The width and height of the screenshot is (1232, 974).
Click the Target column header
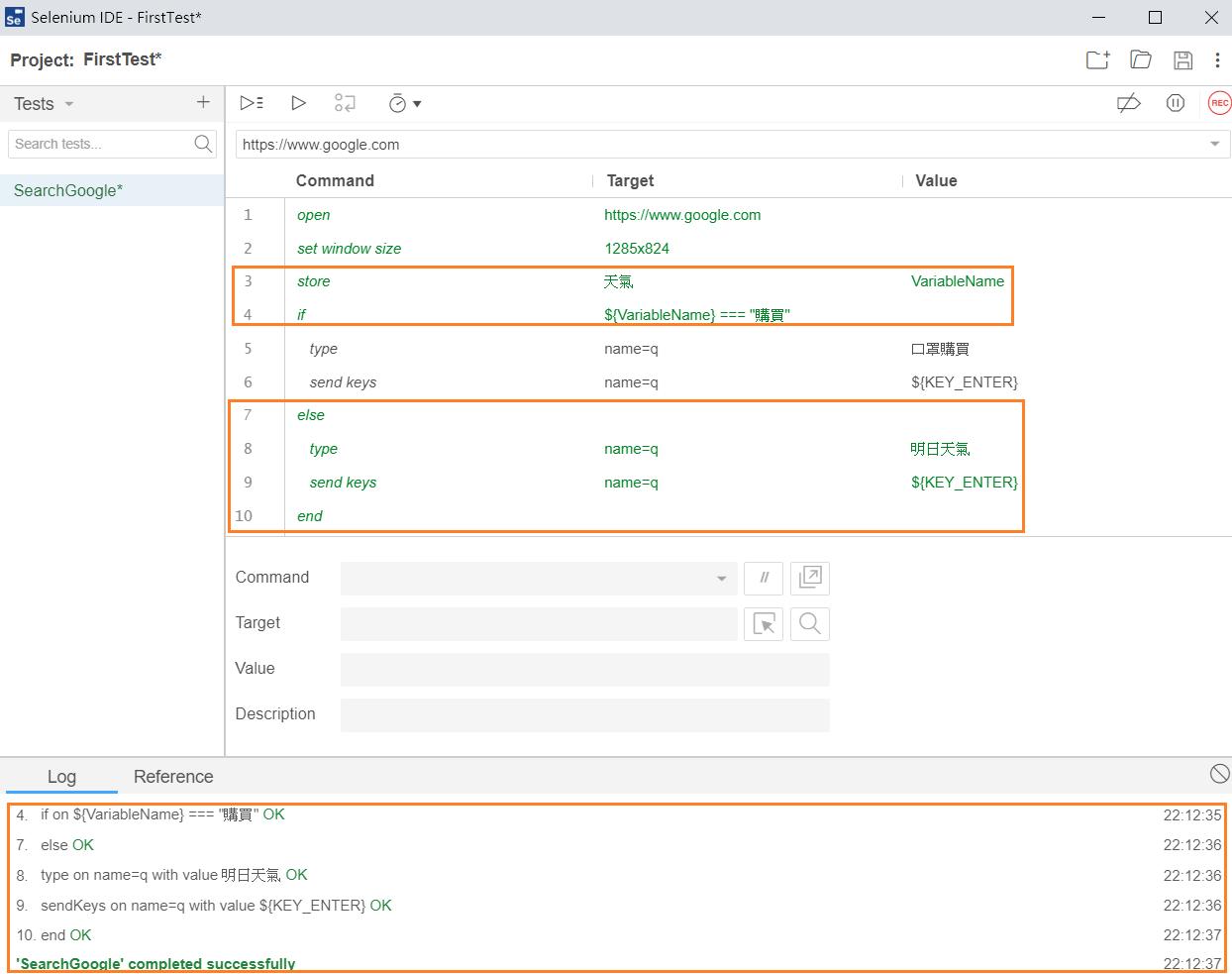pyautogui.click(x=630, y=180)
